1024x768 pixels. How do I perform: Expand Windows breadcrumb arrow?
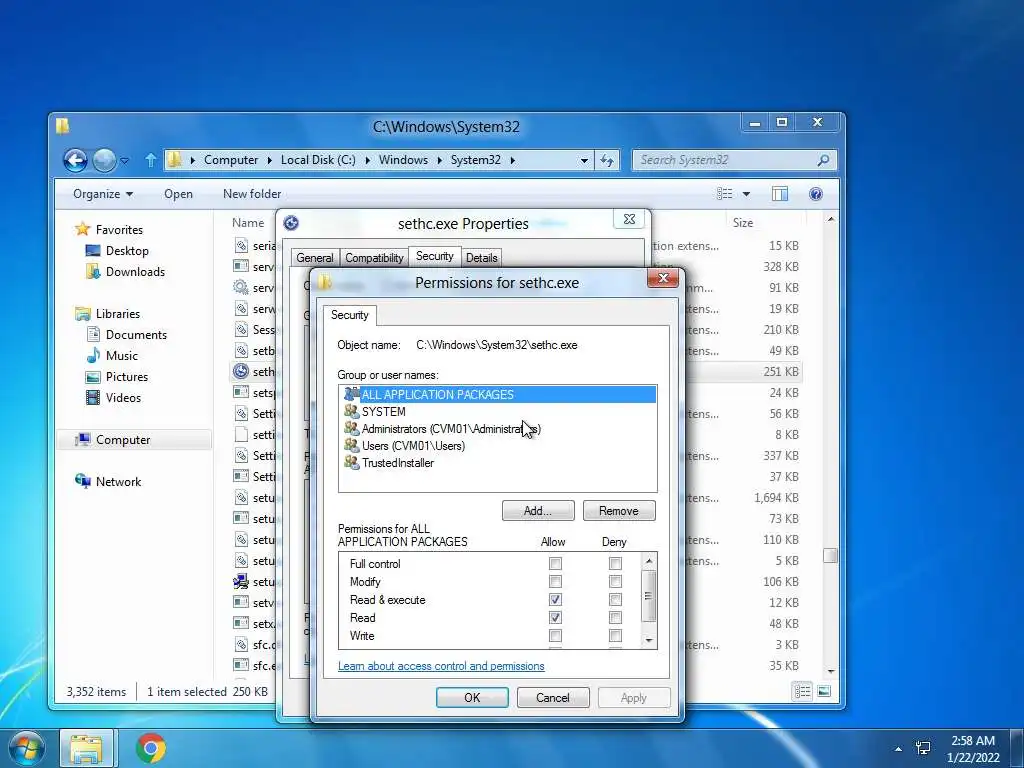click(439, 160)
